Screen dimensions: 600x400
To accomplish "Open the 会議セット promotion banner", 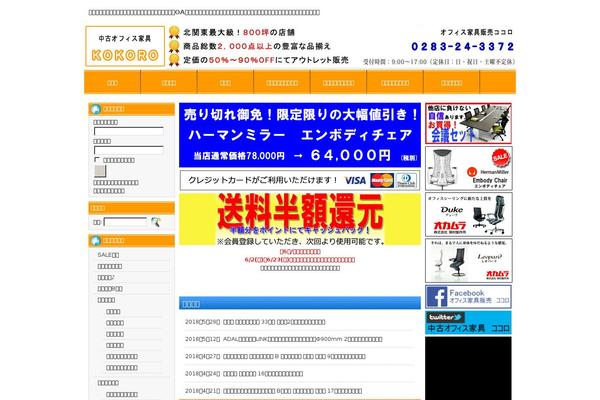I will click(x=468, y=123).
